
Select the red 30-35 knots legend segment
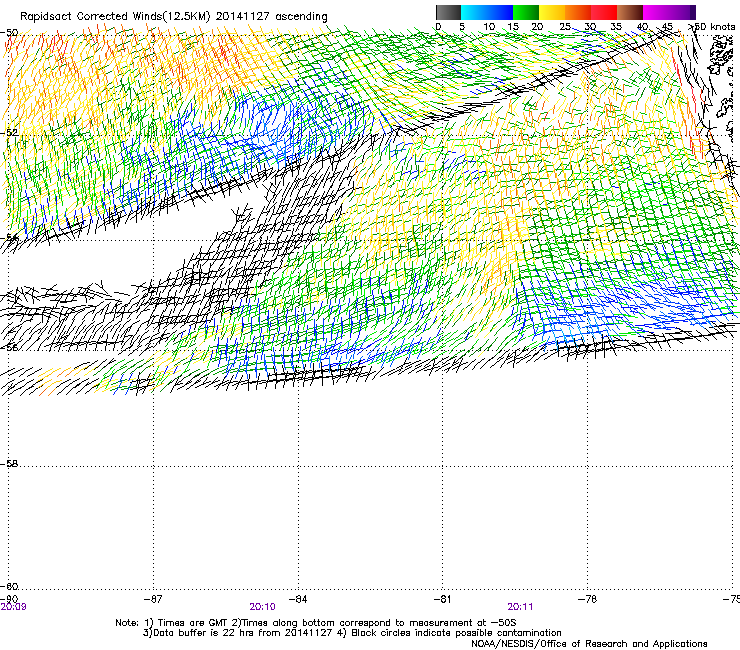[604, 12]
